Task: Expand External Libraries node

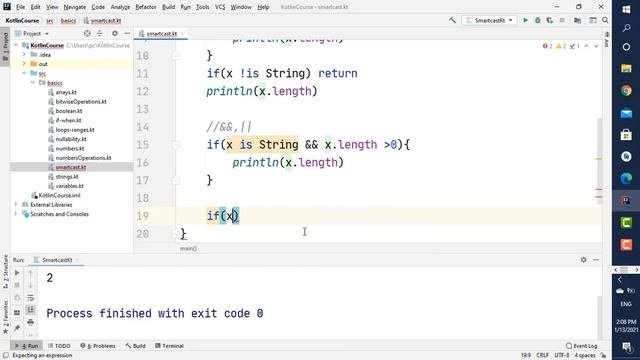Action: click(x=16, y=204)
